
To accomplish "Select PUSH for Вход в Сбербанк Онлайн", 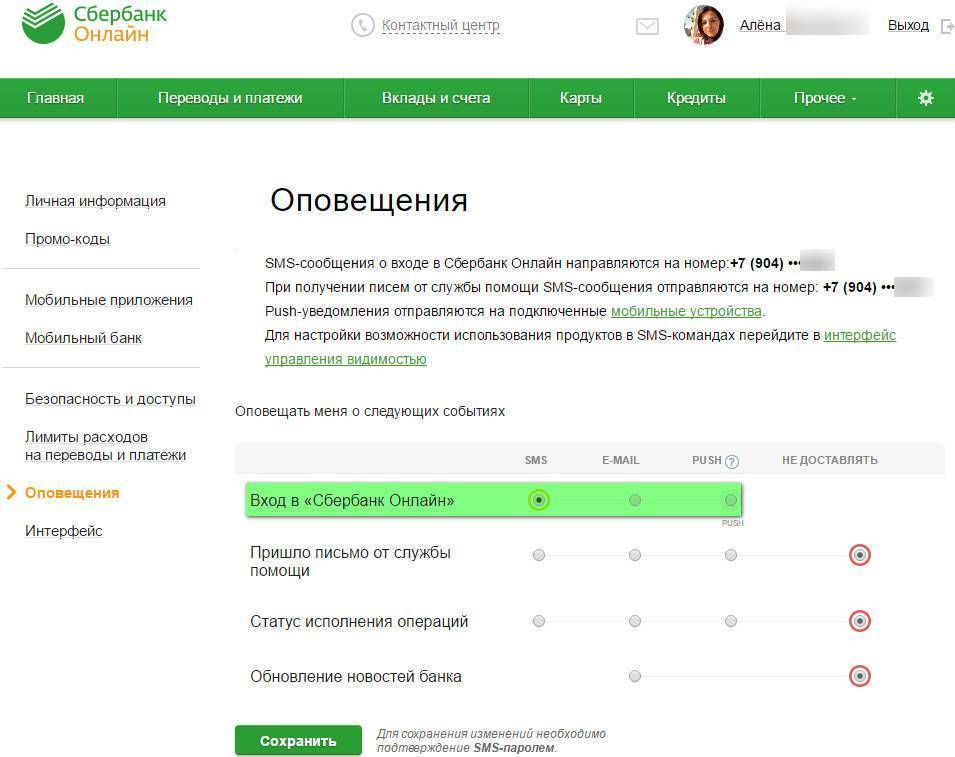I will point(731,500).
